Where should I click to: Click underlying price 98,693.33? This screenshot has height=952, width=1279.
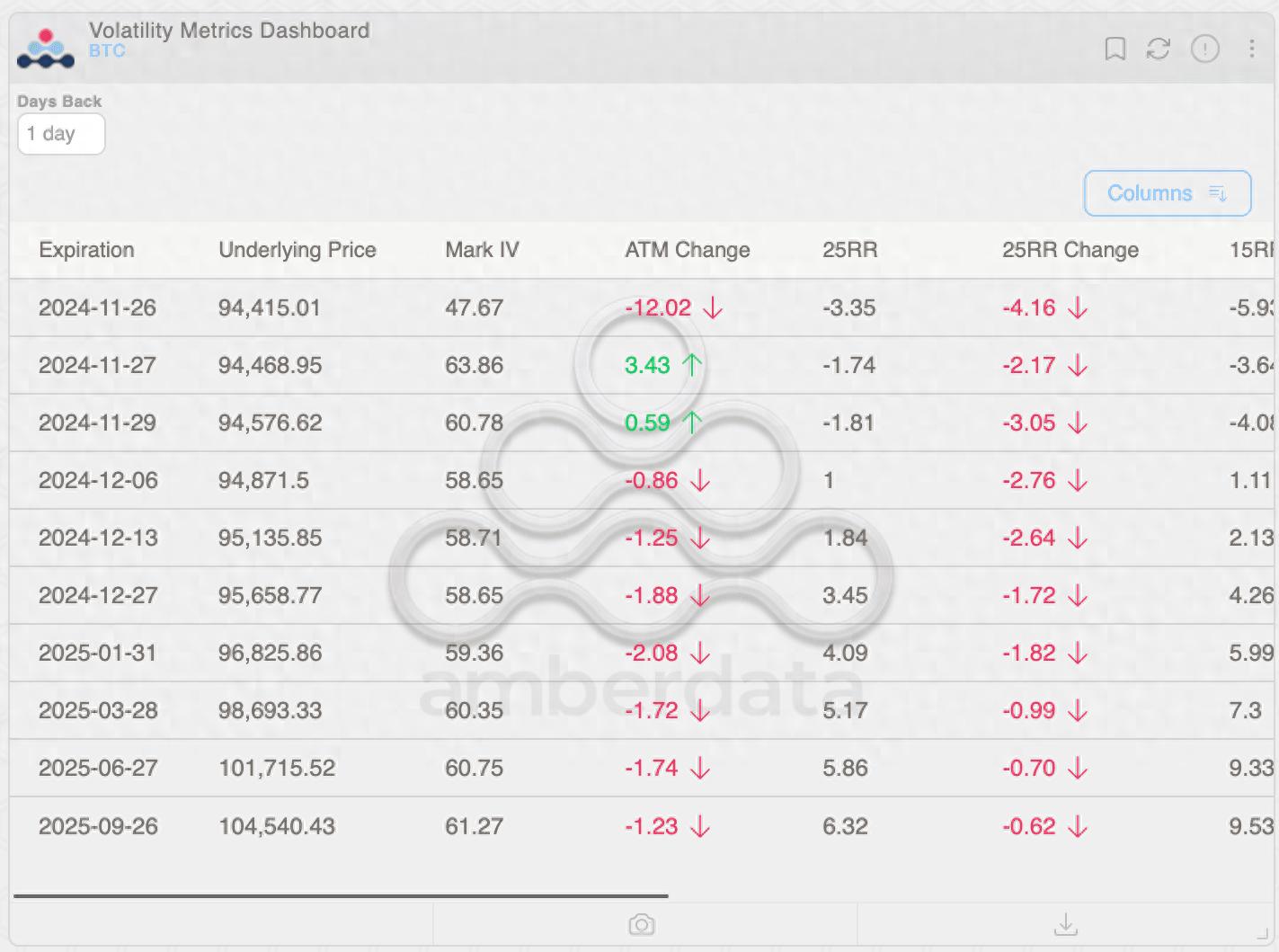point(270,710)
